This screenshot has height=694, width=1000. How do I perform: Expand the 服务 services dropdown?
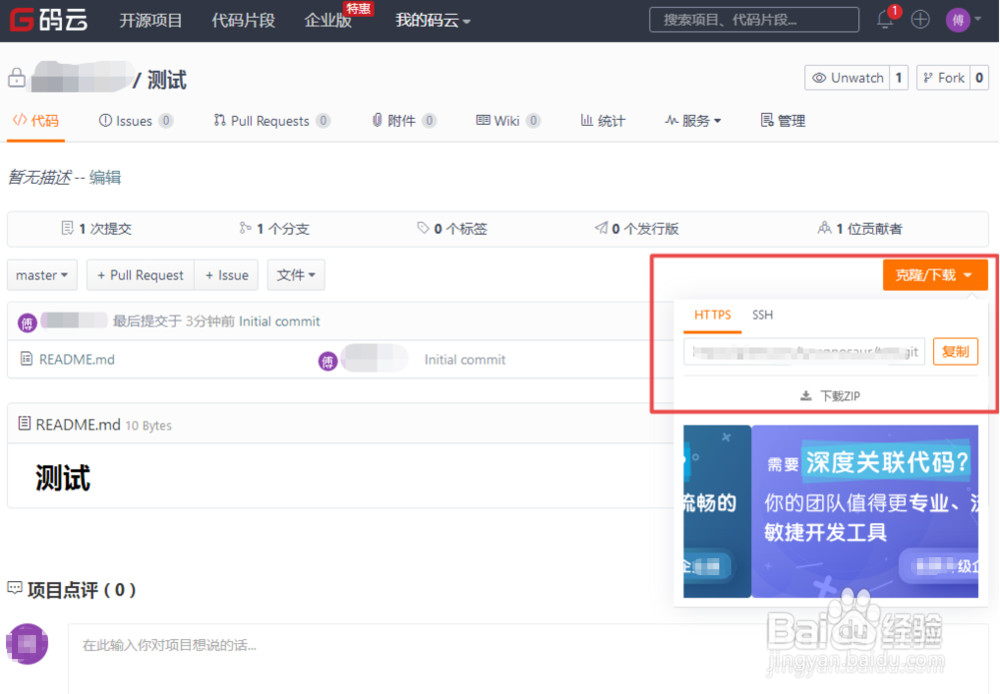[693, 120]
